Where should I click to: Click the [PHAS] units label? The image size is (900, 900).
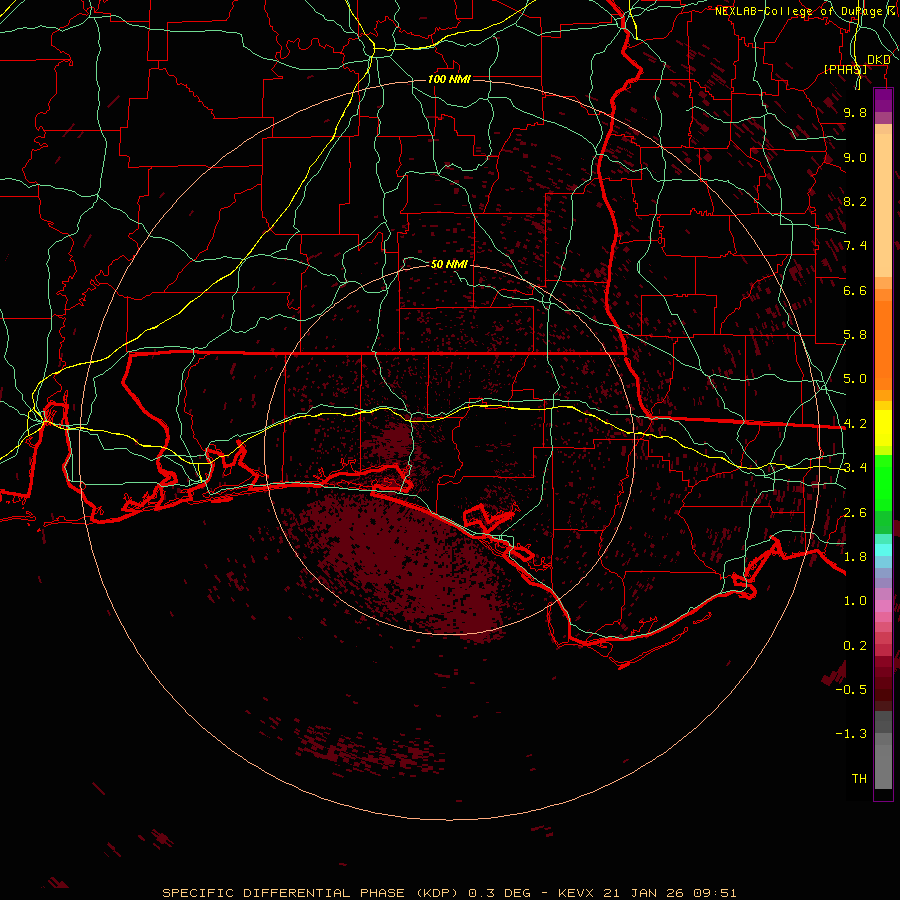point(845,69)
